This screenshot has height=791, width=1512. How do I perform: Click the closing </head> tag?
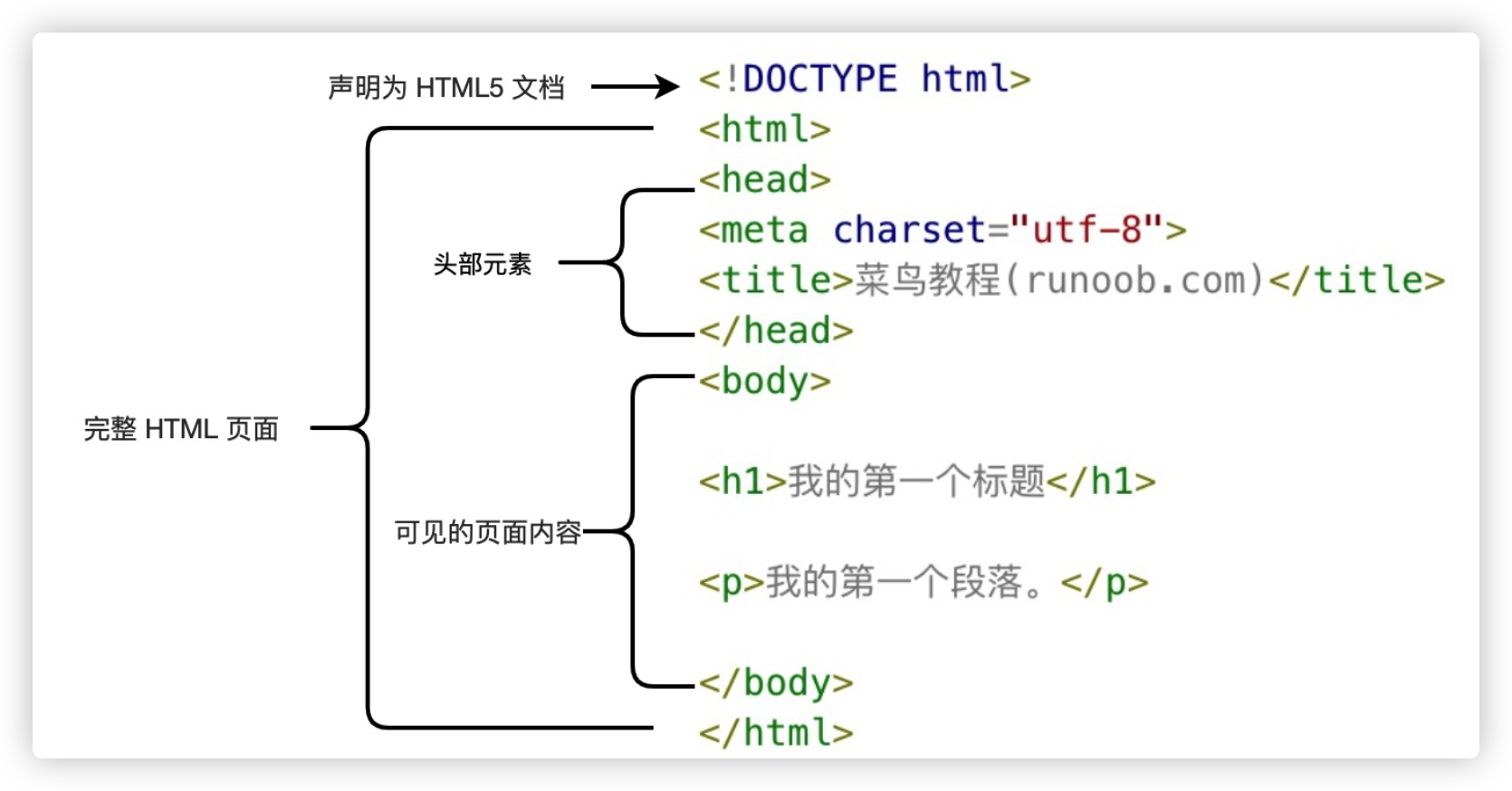pos(775,330)
